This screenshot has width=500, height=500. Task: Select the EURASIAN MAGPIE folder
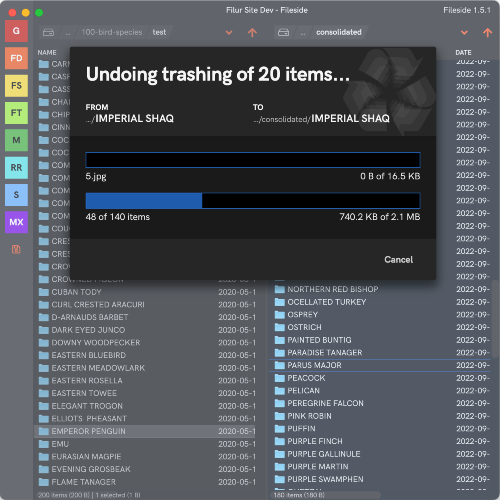coord(146,457)
